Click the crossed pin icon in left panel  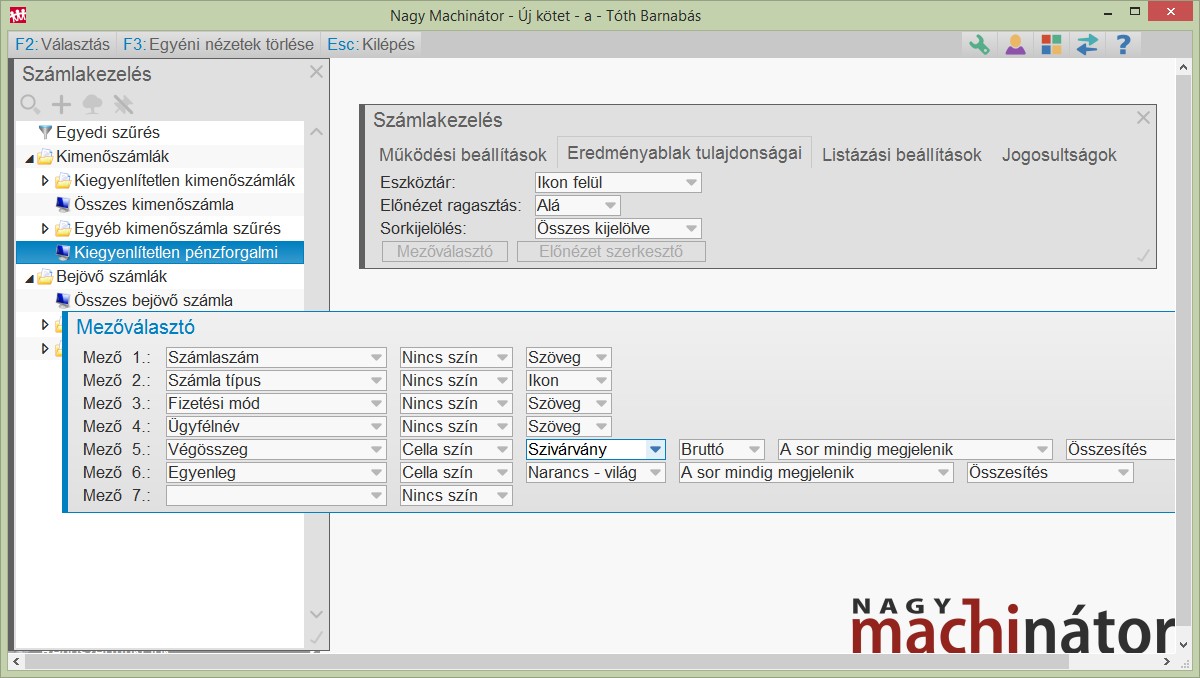(x=123, y=104)
